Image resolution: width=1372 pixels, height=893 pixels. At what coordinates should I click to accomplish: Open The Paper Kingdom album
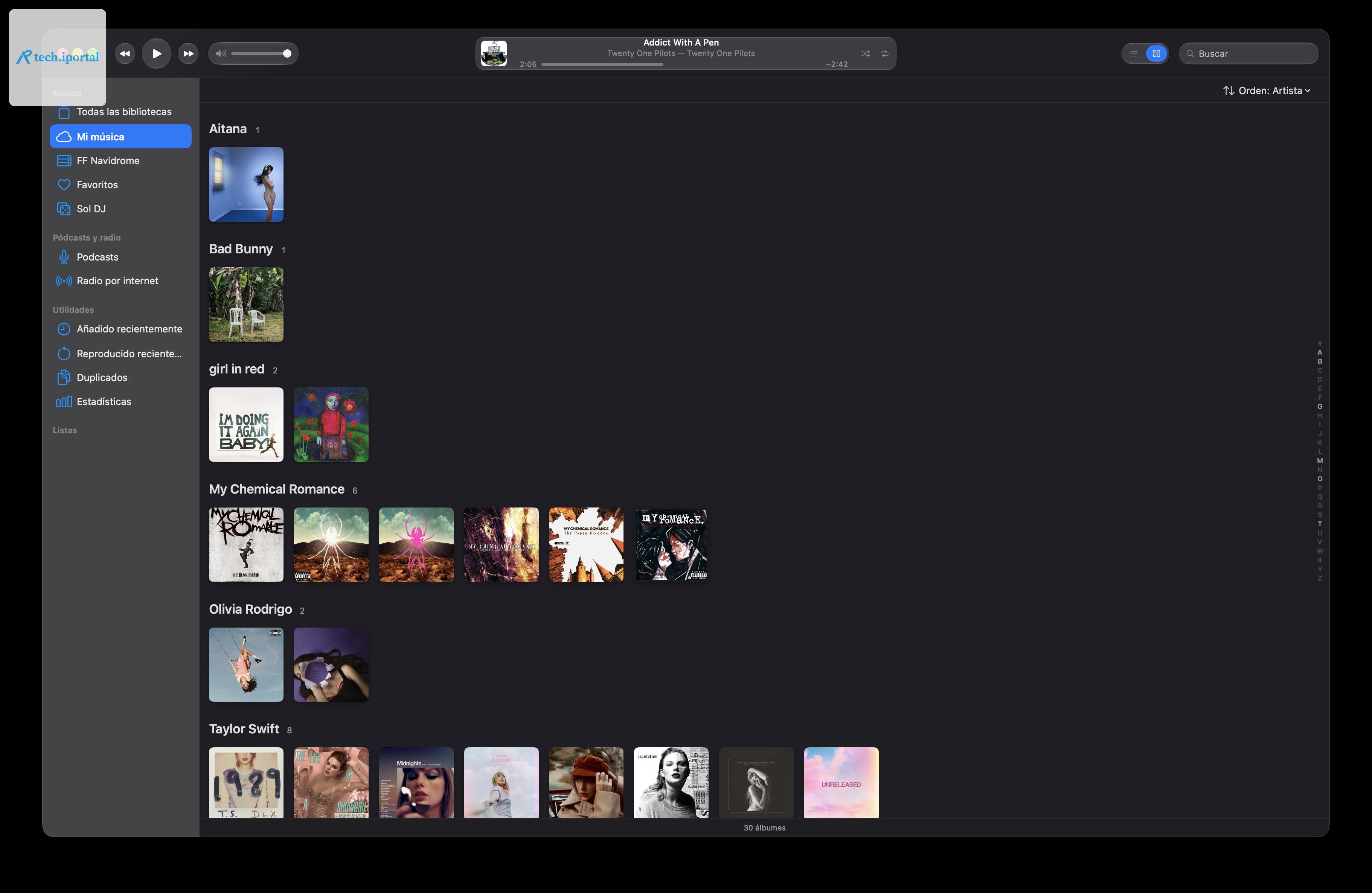pos(586,545)
